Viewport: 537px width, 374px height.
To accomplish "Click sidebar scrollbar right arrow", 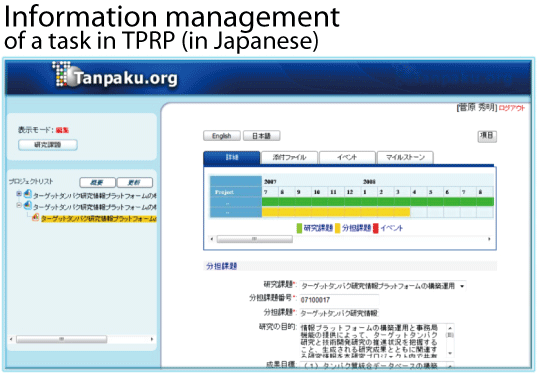I will tap(152, 339).
